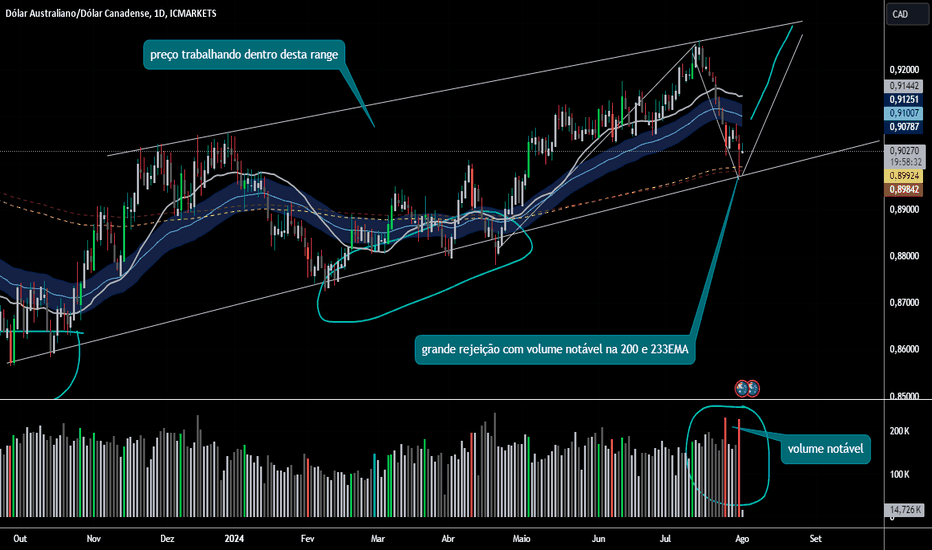The width and height of the screenshot is (932, 550).
Task: Click the Nov label on time axis
Action: pyautogui.click(x=93, y=539)
